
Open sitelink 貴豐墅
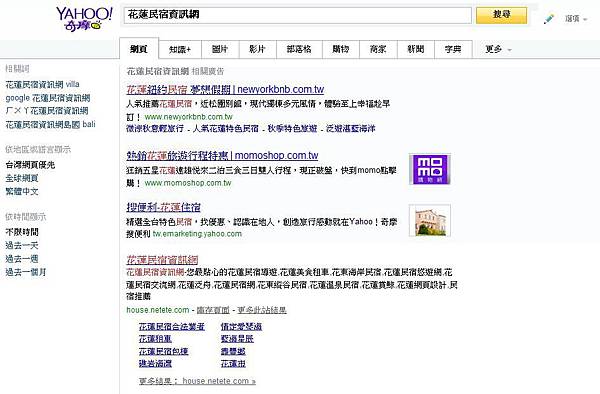pyautogui.click(x=233, y=351)
